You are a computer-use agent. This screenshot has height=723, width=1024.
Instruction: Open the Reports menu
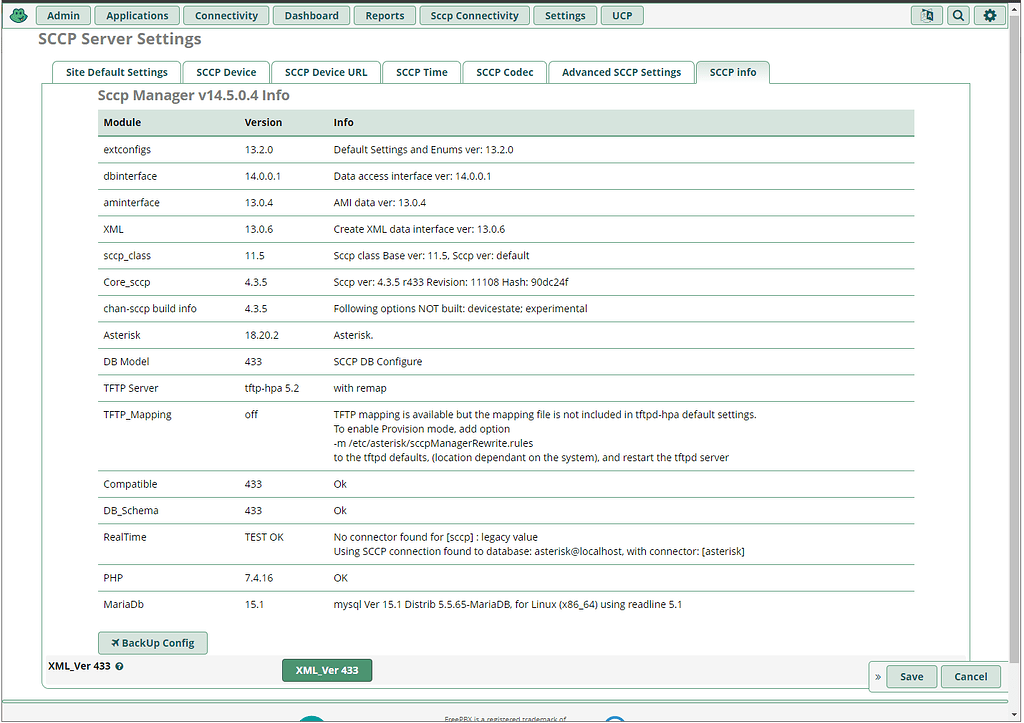coord(384,15)
